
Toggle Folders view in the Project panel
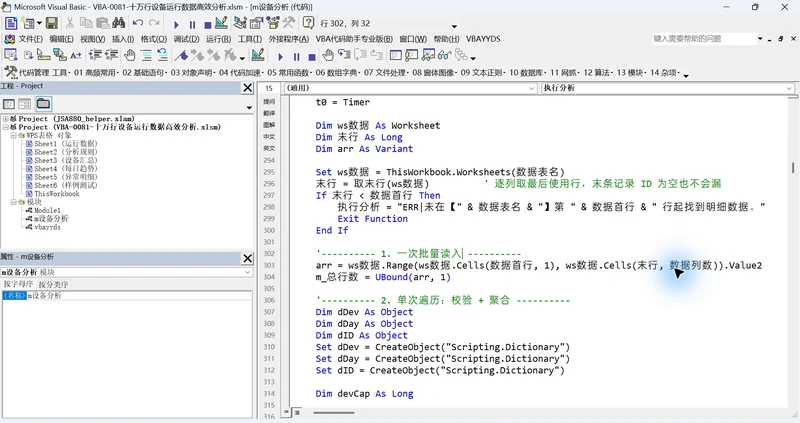[43, 104]
